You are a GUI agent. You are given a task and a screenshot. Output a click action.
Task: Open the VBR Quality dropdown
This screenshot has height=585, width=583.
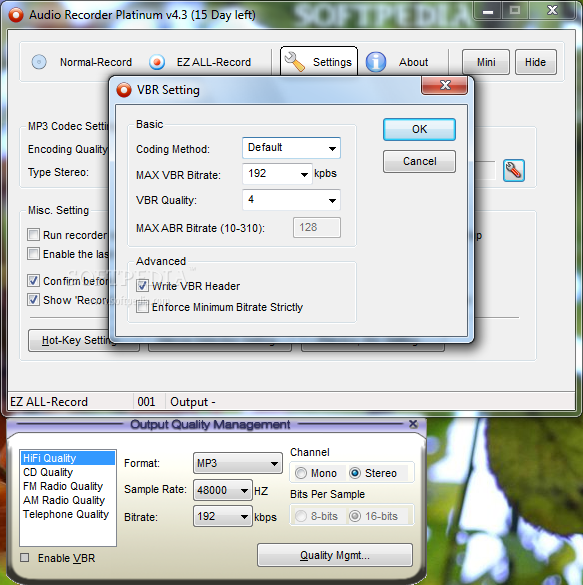click(291, 200)
